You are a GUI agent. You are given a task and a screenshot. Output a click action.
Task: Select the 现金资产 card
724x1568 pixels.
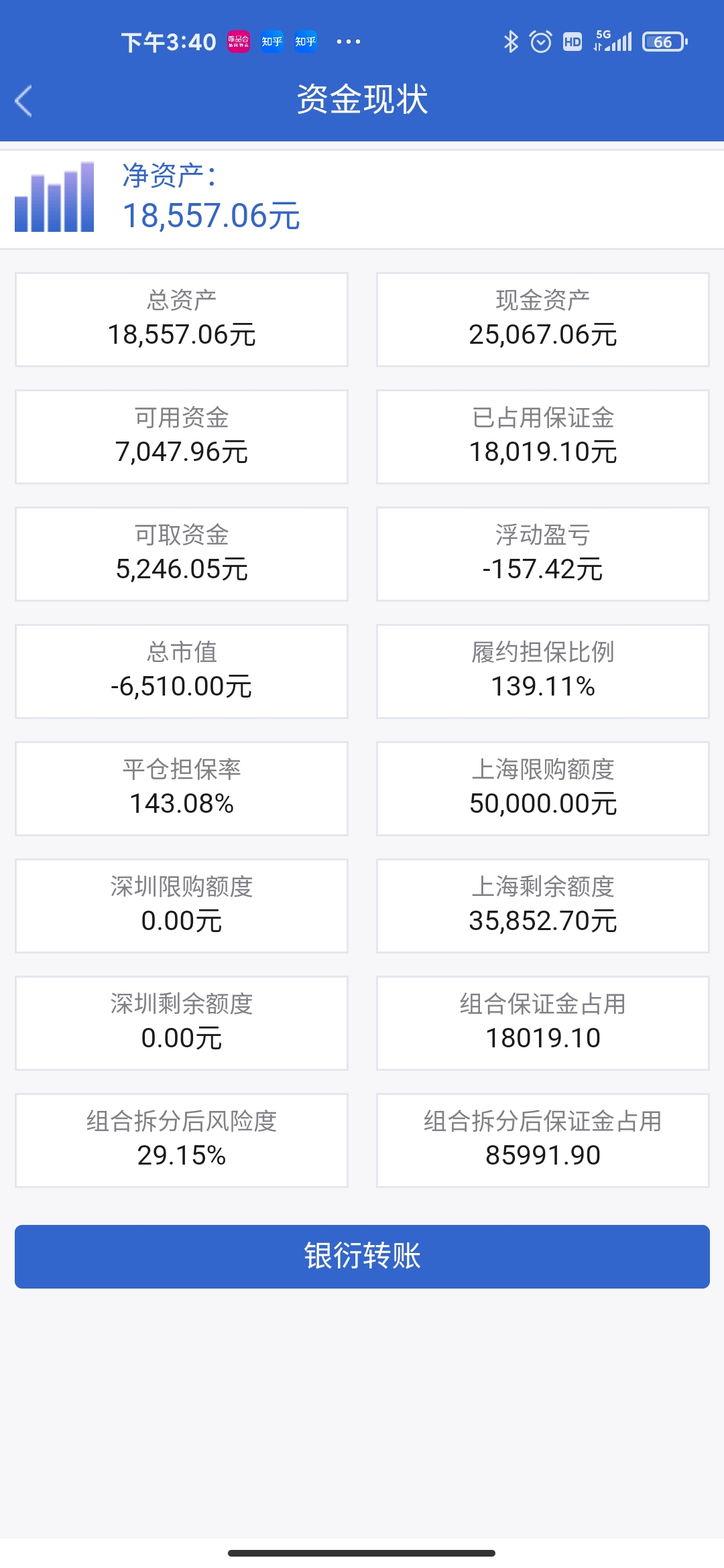[x=542, y=320]
